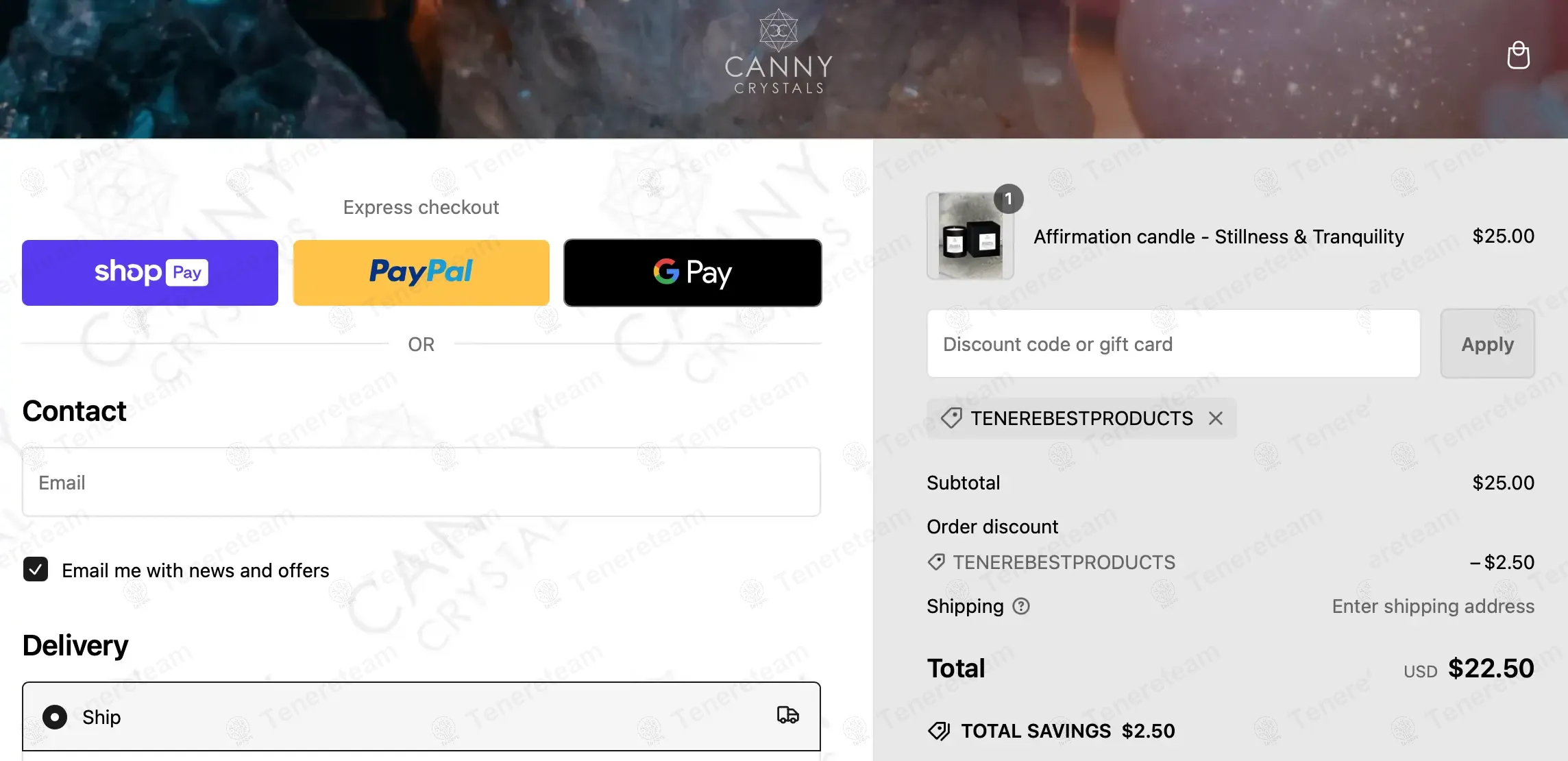Click the delivery truck icon in Ship row
Image resolution: width=1568 pixels, height=761 pixels.
788,715
